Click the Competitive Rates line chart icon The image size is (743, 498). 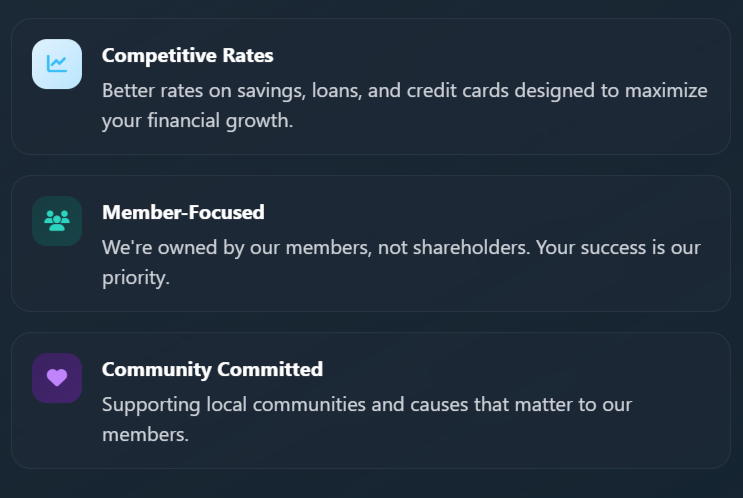pos(57,64)
